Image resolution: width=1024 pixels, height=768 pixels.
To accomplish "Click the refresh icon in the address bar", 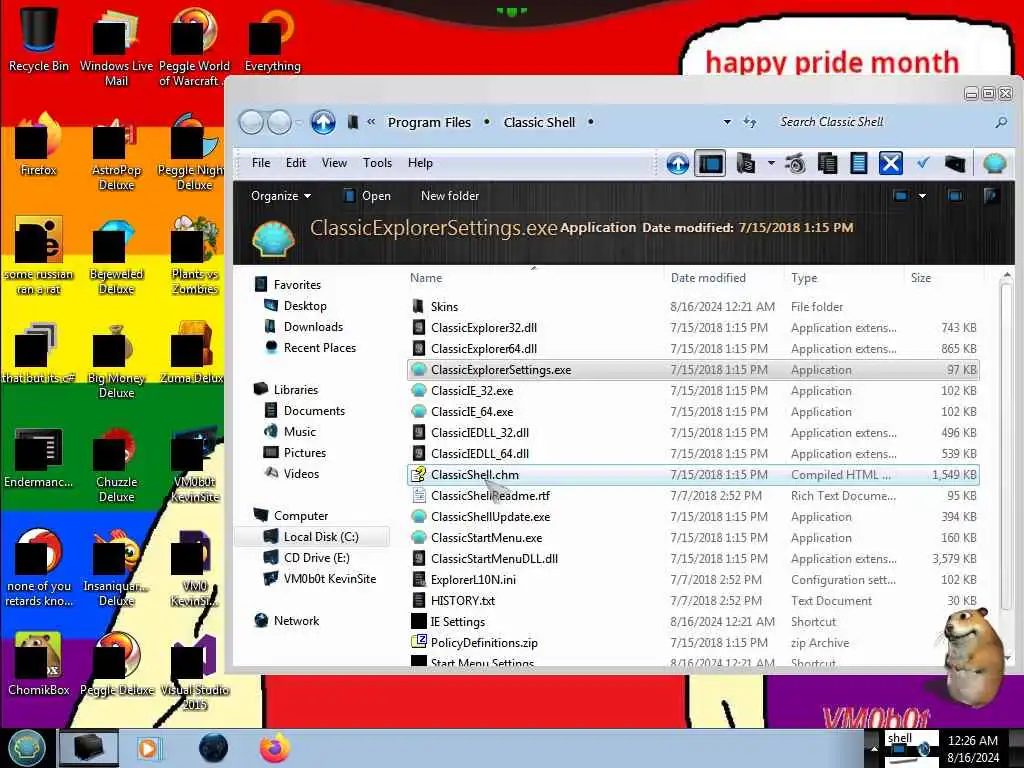I will point(750,122).
